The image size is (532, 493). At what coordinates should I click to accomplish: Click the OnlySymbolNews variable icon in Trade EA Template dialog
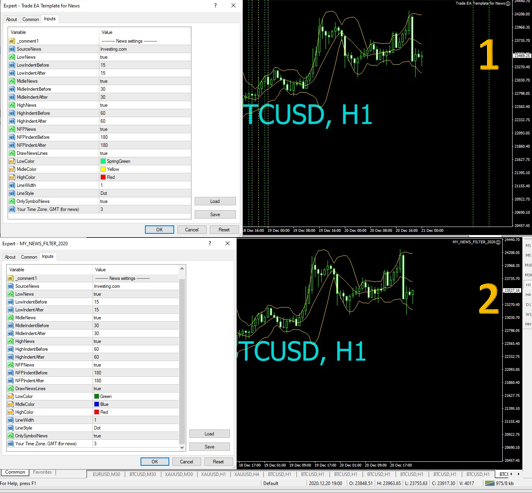[12, 201]
